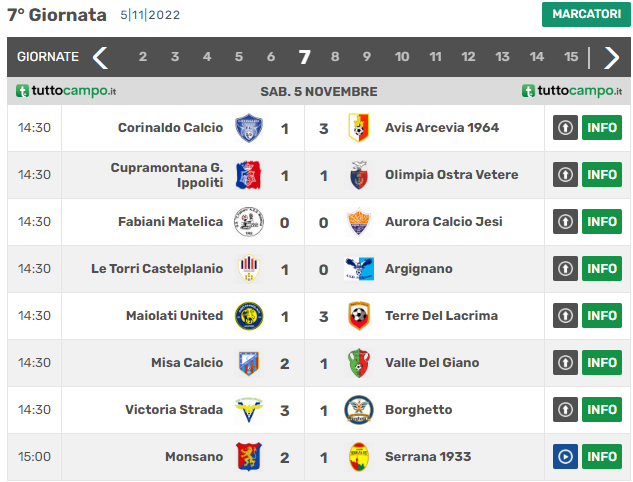The height and width of the screenshot is (482, 633).
Task: Open the Olimpia Ostra Vetere team link
Action: click(x=451, y=175)
